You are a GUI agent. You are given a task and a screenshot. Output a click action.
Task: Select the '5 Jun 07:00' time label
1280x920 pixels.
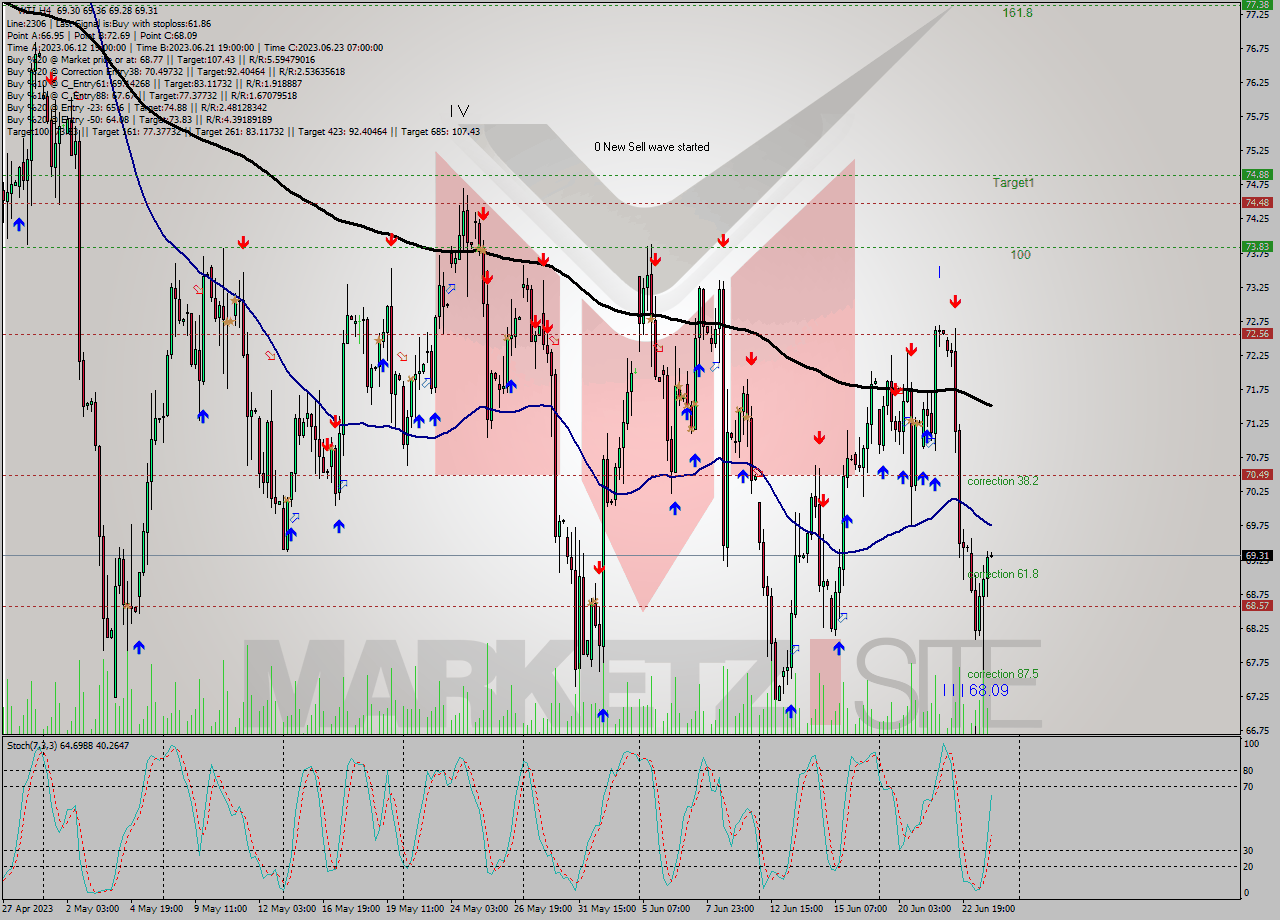pyautogui.click(x=667, y=909)
